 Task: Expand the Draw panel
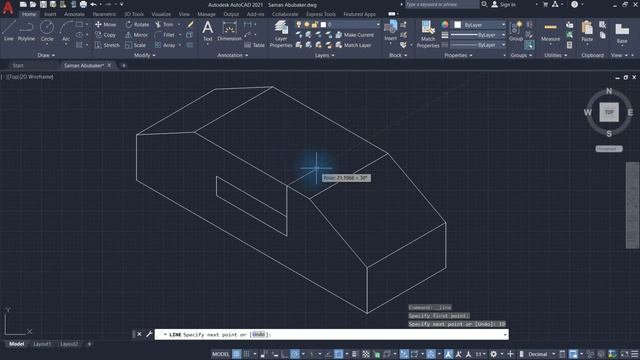point(46,55)
